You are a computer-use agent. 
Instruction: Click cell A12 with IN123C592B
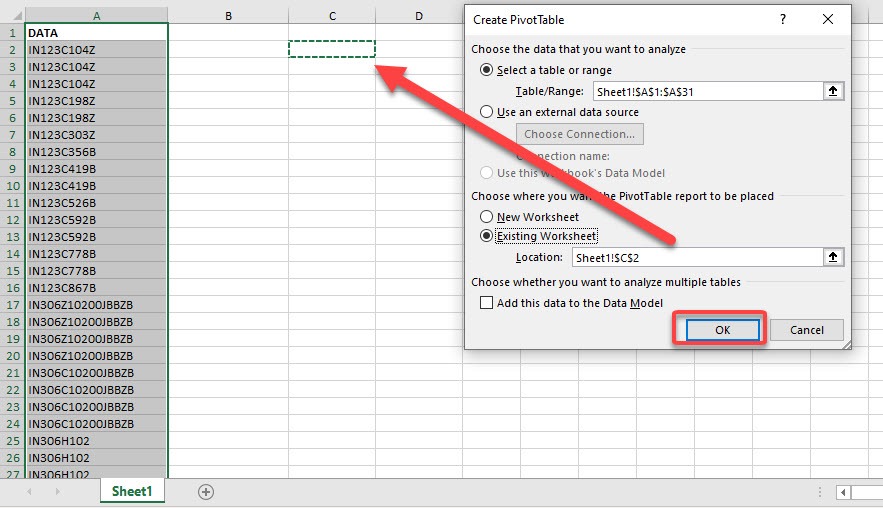[x=97, y=220]
